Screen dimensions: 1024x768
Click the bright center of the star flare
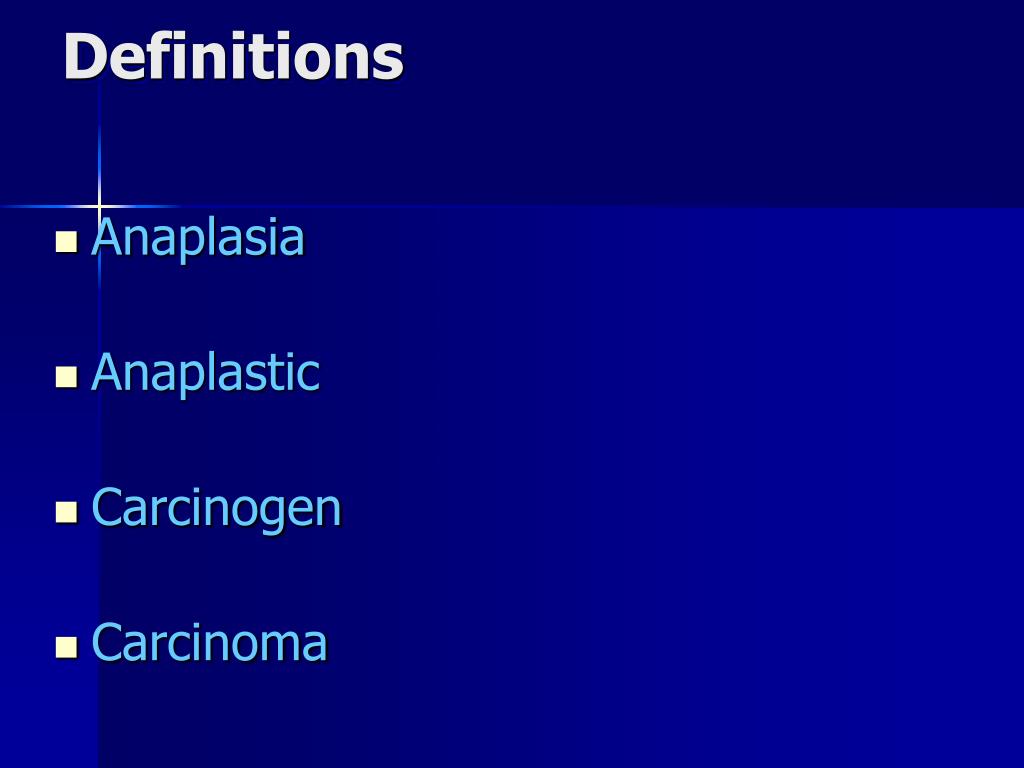[99, 206]
